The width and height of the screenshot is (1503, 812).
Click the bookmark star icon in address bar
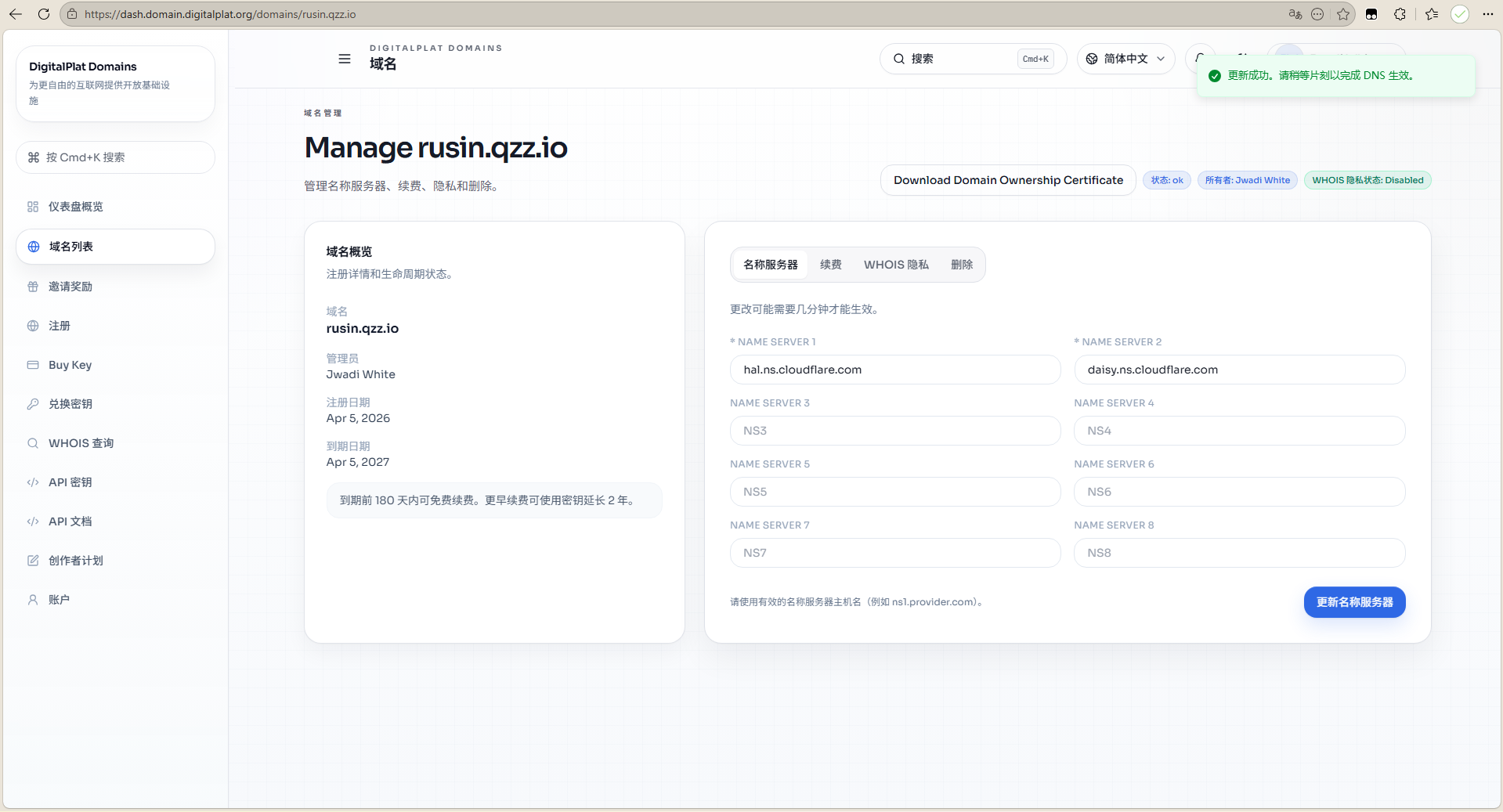pyautogui.click(x=1343, y=14)
